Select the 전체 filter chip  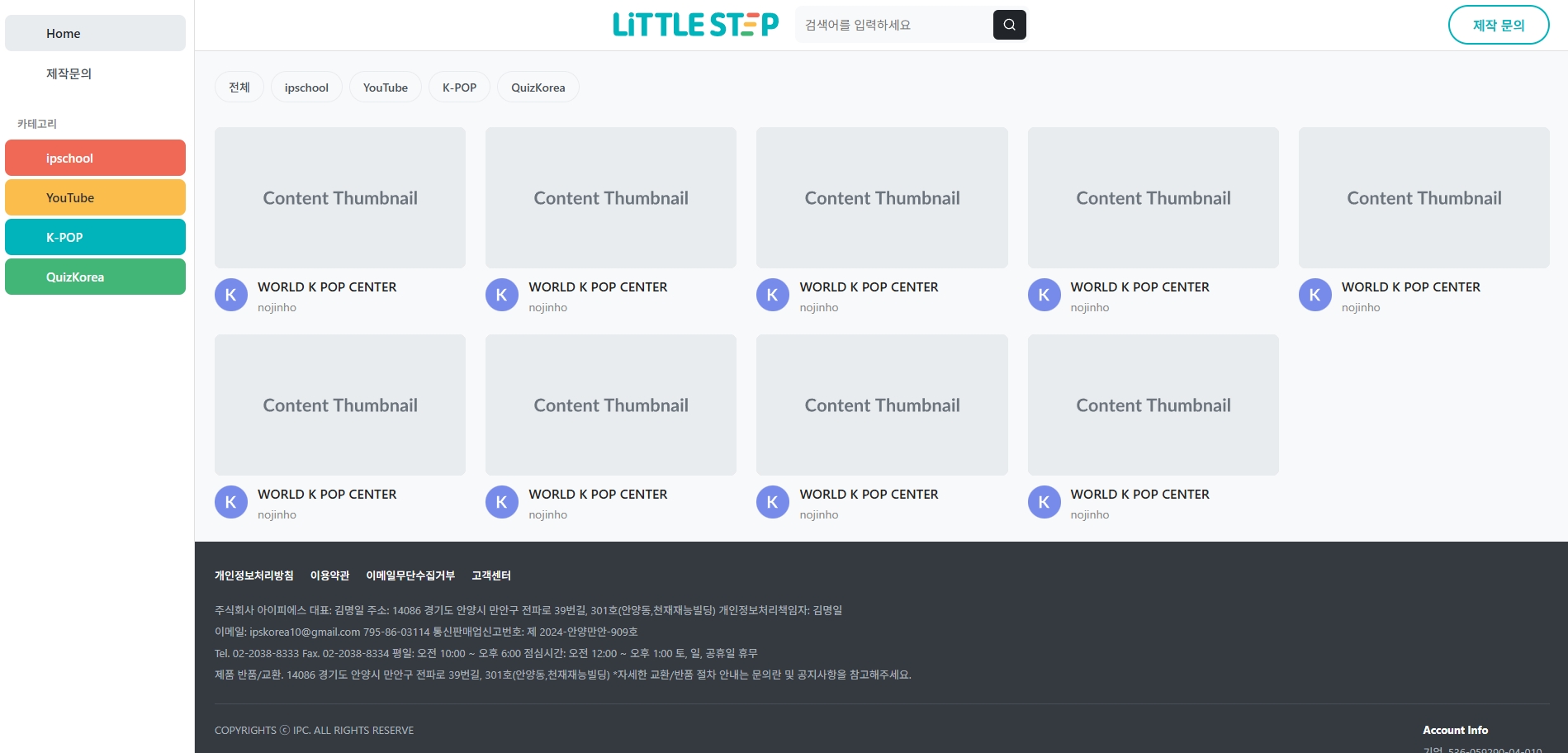(x=239, y=88)
